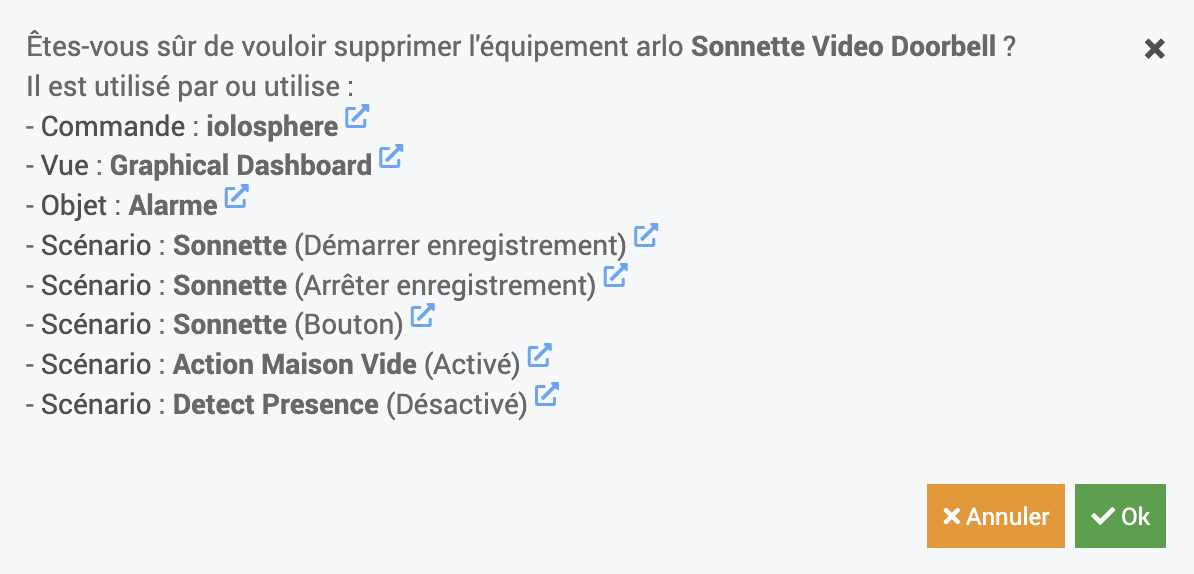
Task: Open link icon for Action Maison Vide
Action: click(x=540, y=355)
